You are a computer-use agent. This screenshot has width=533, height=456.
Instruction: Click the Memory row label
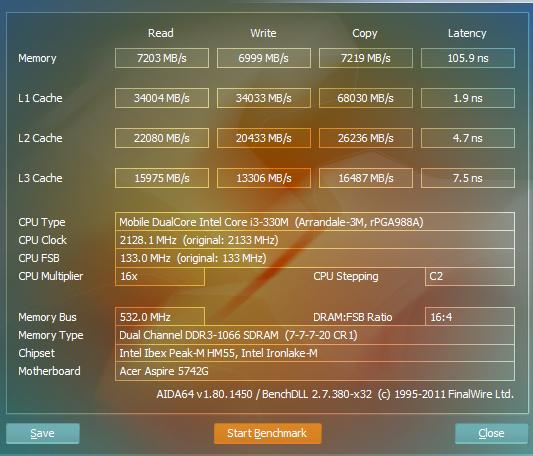[37, 58]
